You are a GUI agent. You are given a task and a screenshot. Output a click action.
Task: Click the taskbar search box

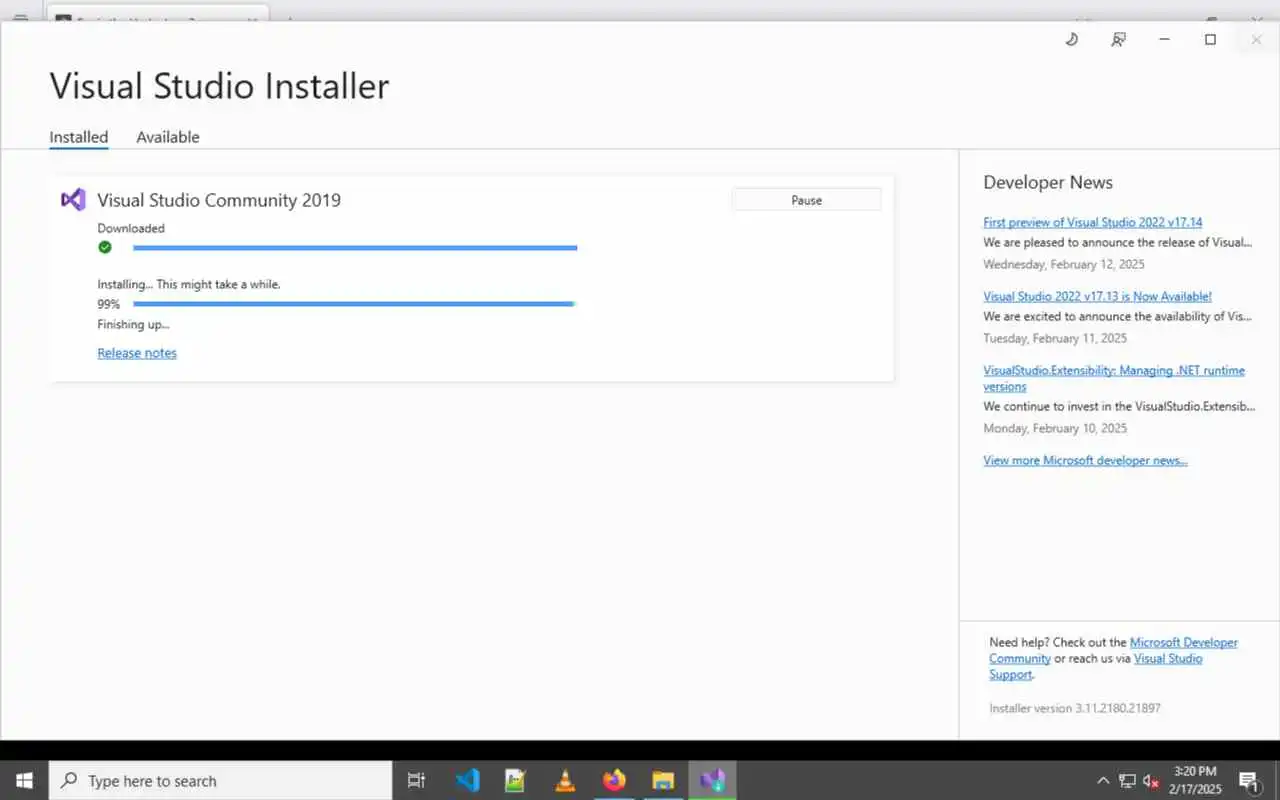221,781
